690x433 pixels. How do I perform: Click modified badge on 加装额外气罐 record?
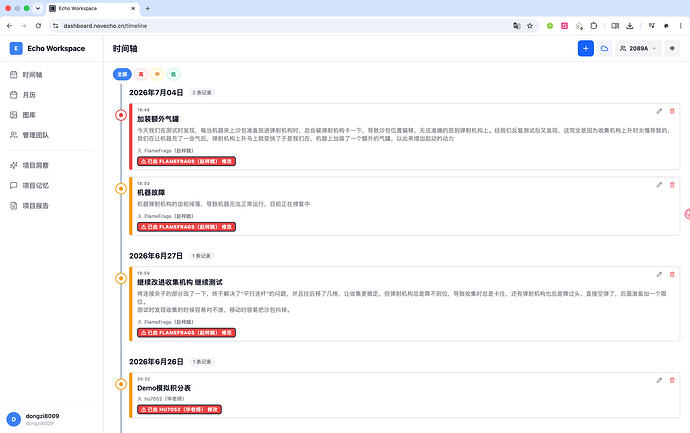(187, 161)
